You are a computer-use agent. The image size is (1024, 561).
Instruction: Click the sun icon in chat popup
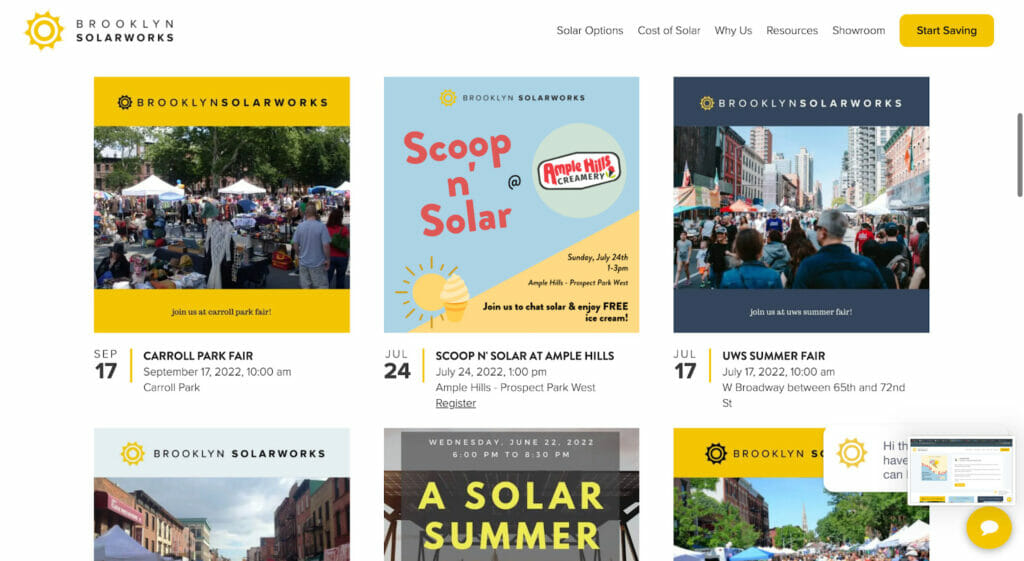pyautogui.click(x=852, y=453)
